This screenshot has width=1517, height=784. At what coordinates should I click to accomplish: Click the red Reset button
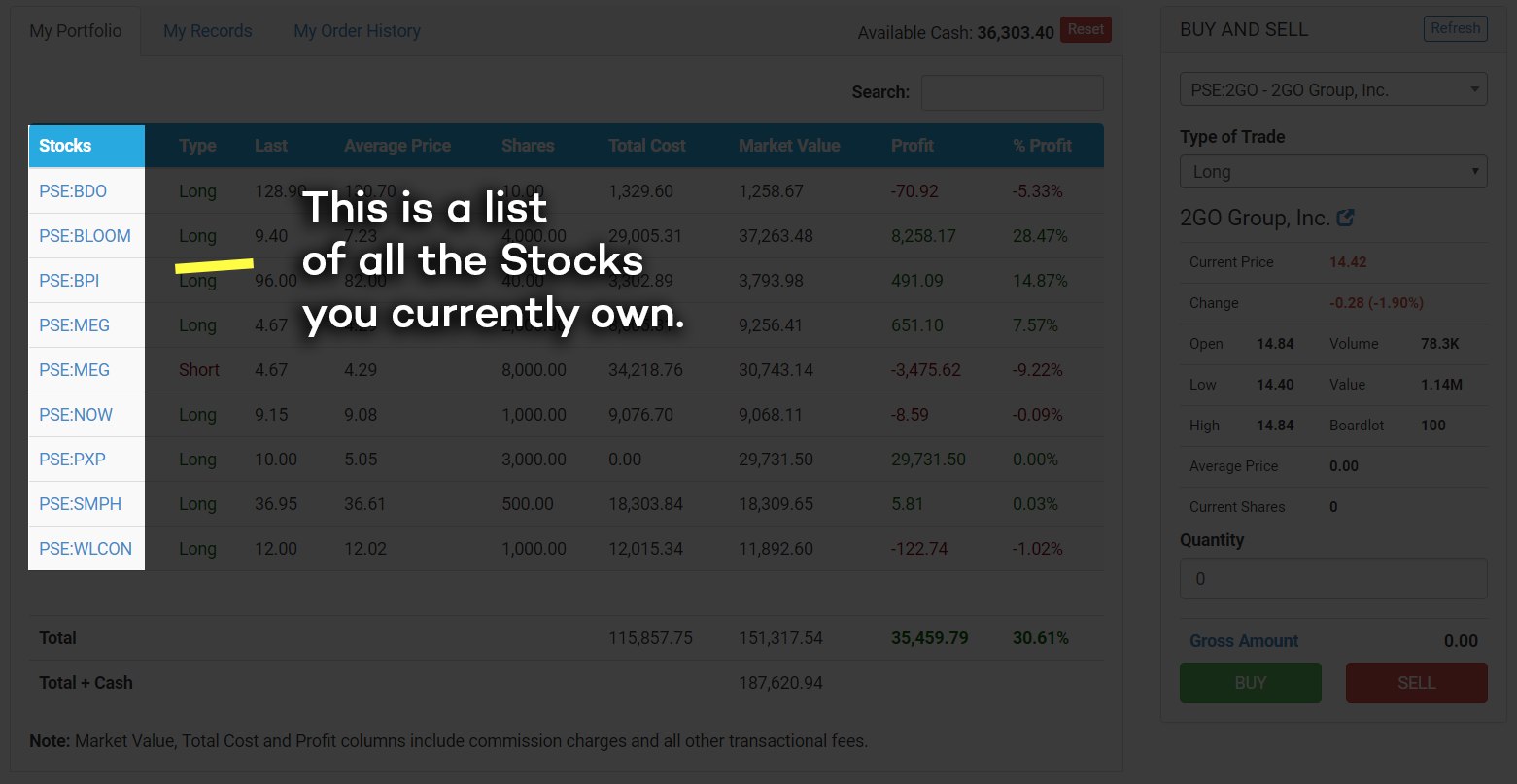coord(1086,29)
